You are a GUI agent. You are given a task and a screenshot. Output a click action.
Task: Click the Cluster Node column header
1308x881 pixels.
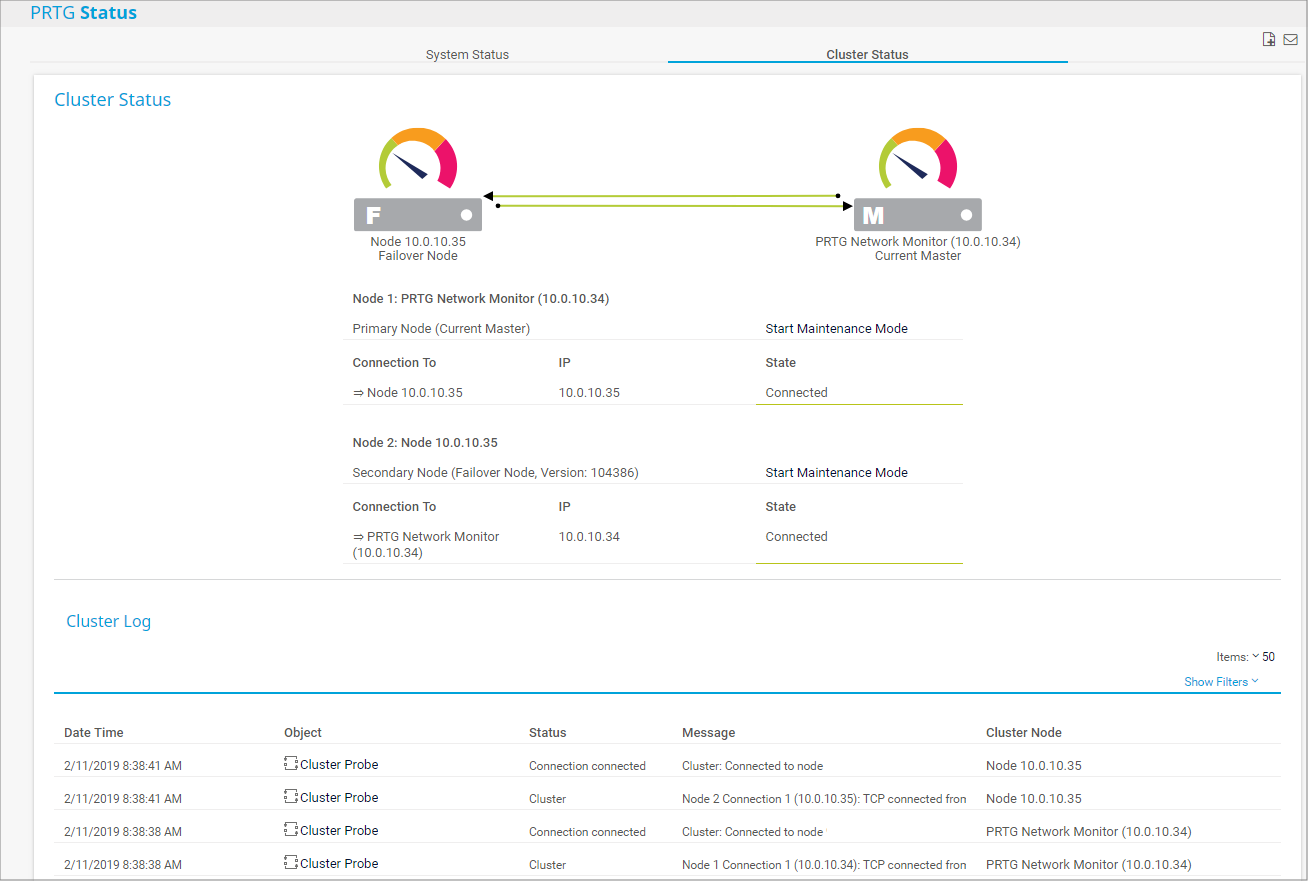point(1023,733)
